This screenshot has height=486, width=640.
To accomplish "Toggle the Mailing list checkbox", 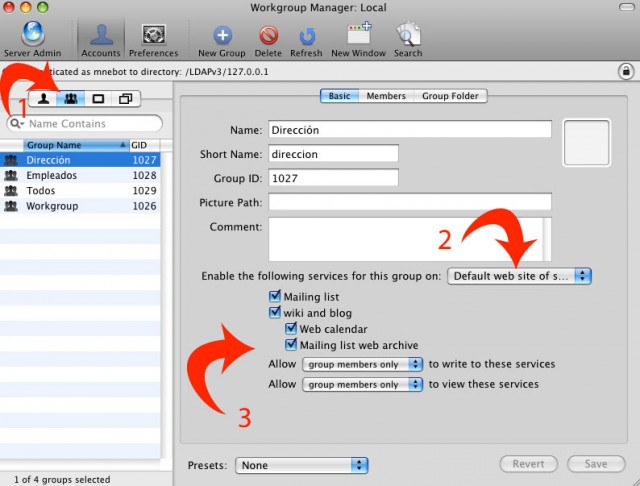I will [275, 296].
